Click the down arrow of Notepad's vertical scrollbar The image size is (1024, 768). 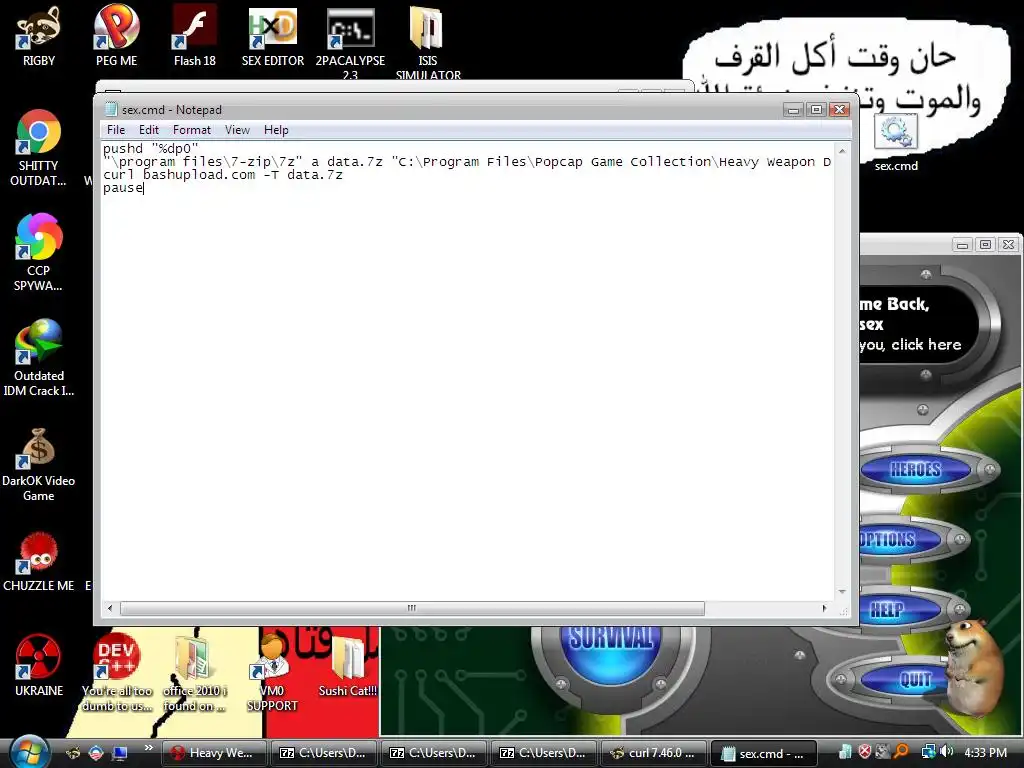click(x=842, y=592)
